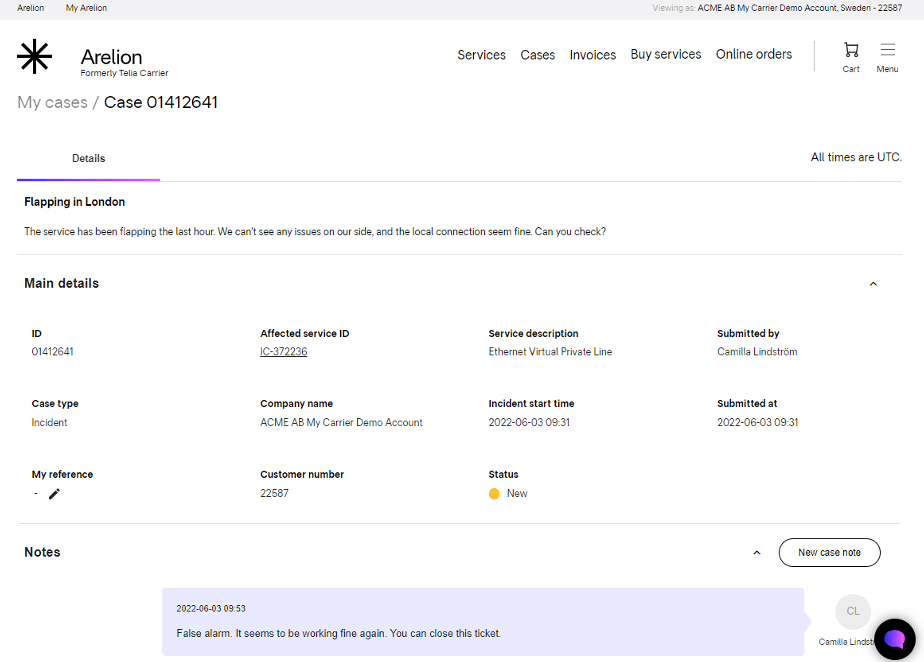Select the ID value 01412641
This screenshot has height=662, width=924.
click(52, 351)
